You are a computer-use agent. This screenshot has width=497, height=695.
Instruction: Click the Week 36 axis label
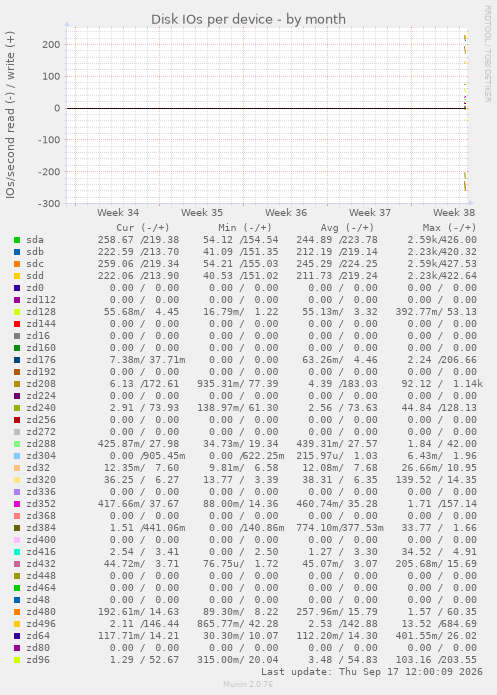286,213
